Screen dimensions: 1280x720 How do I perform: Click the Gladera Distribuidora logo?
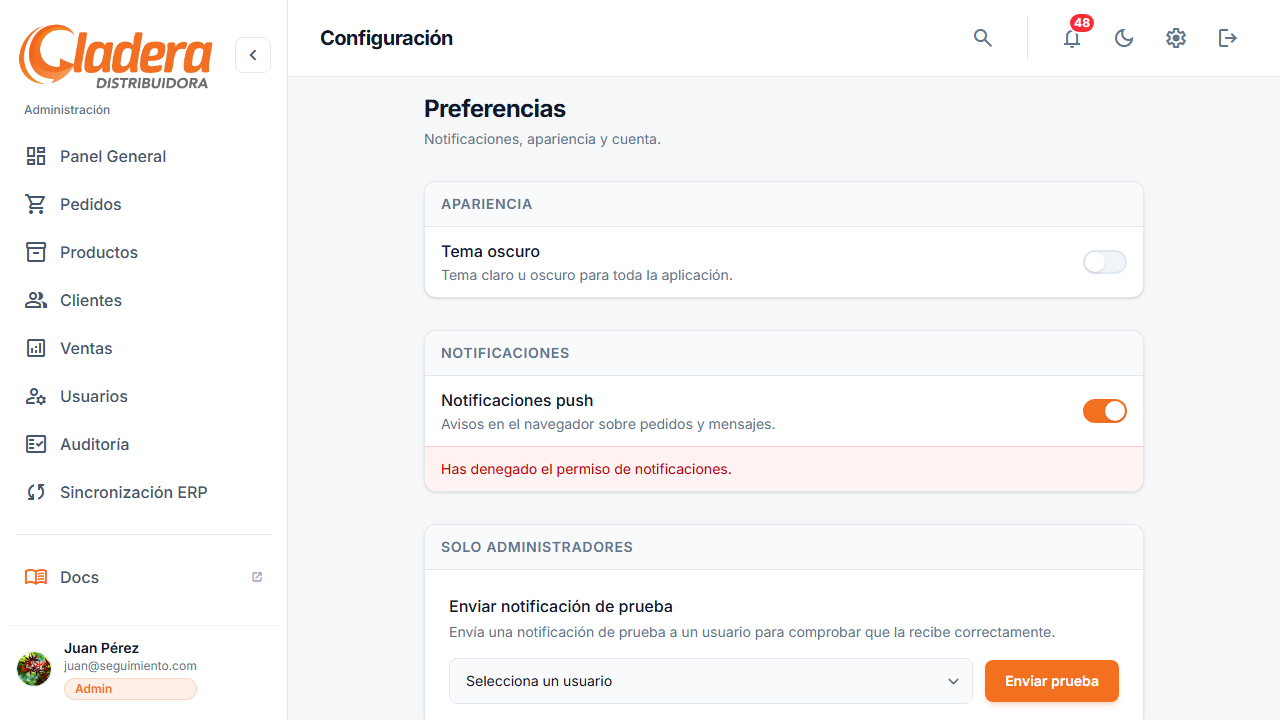pyautogui.click(x=115, y=57)
